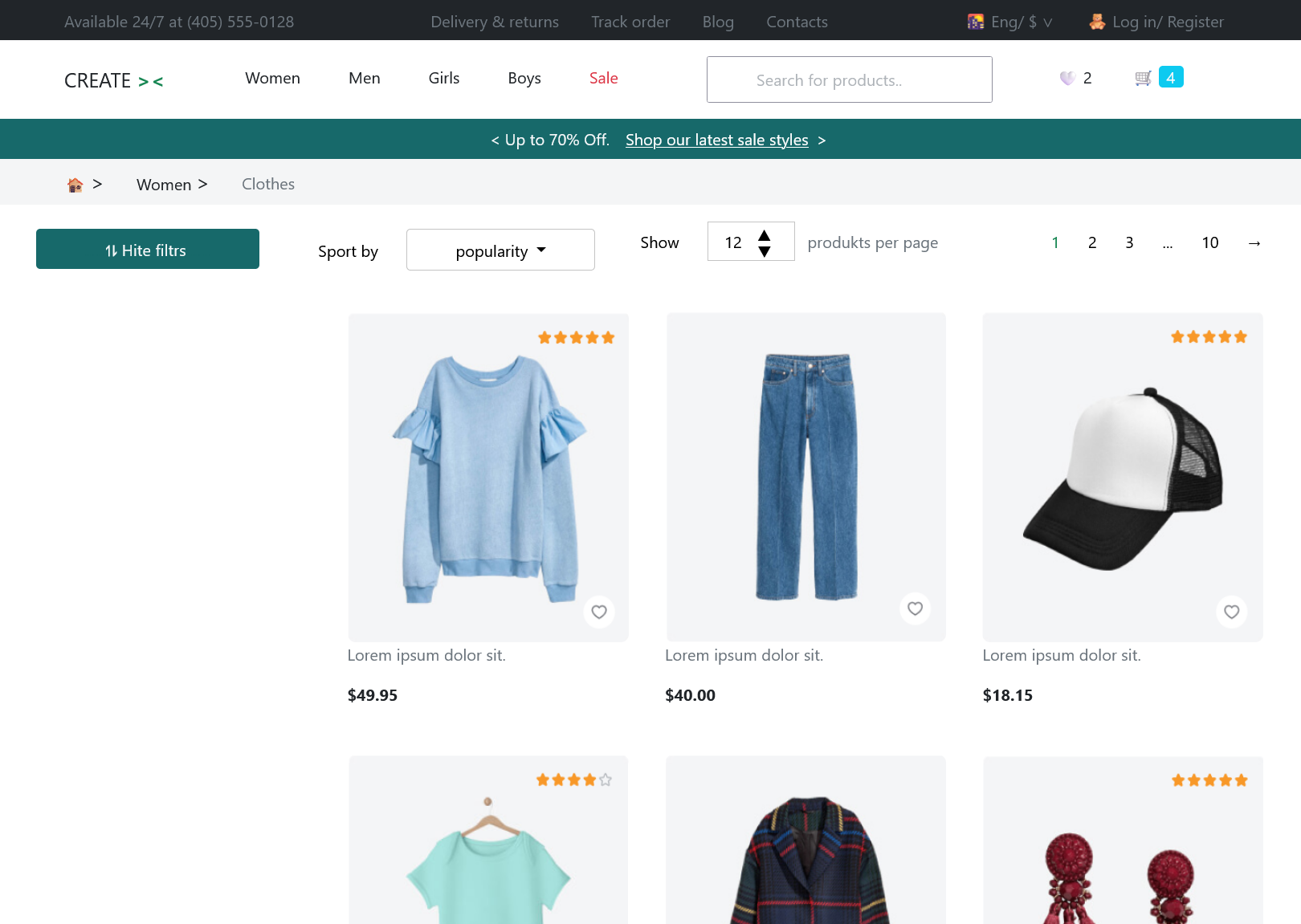Add the blue jeans to wishlist
This screenshot has height=924, width=1301.
point(915,609)
